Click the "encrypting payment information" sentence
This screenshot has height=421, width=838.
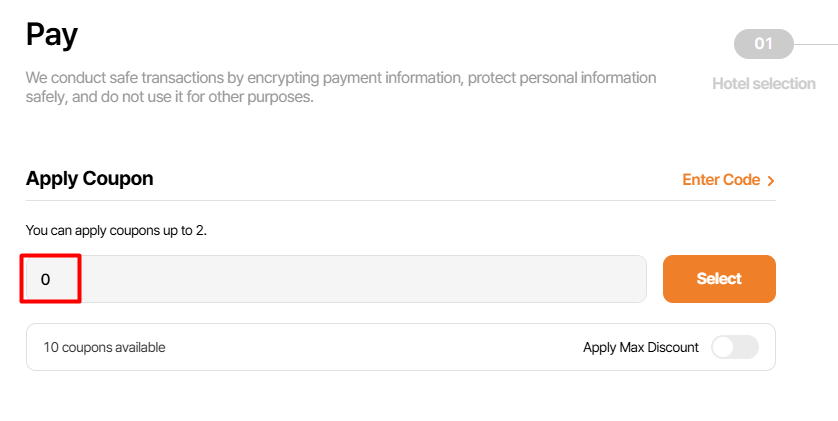click(x=340, y=78)
